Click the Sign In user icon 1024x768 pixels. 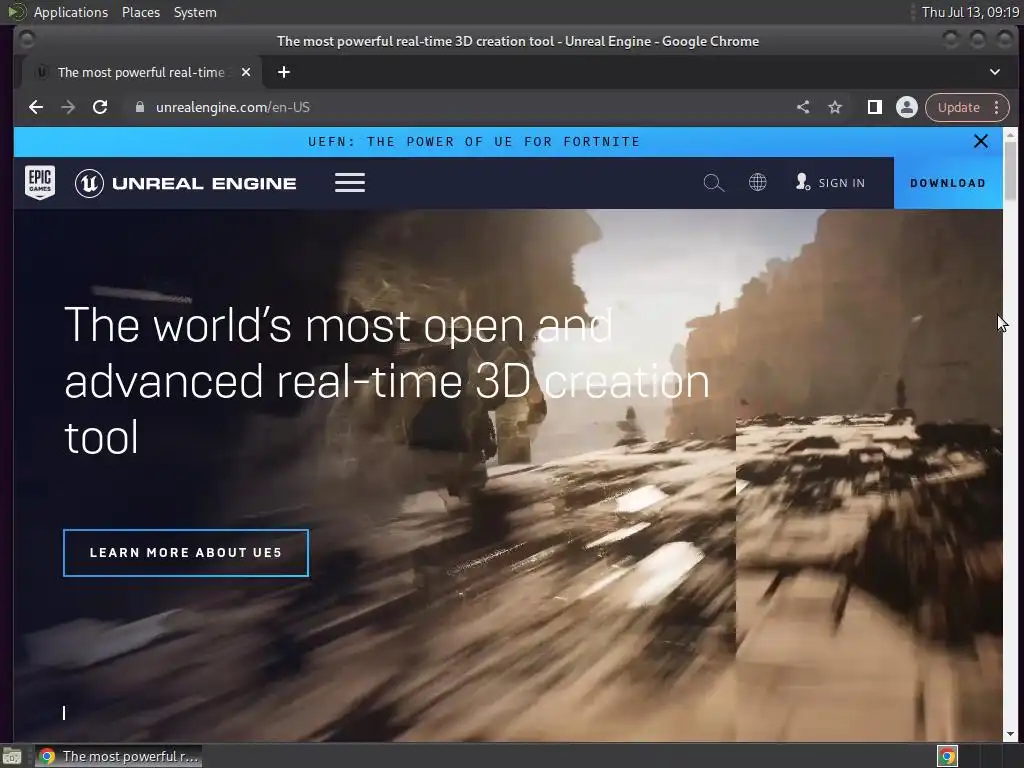(803, 182)
